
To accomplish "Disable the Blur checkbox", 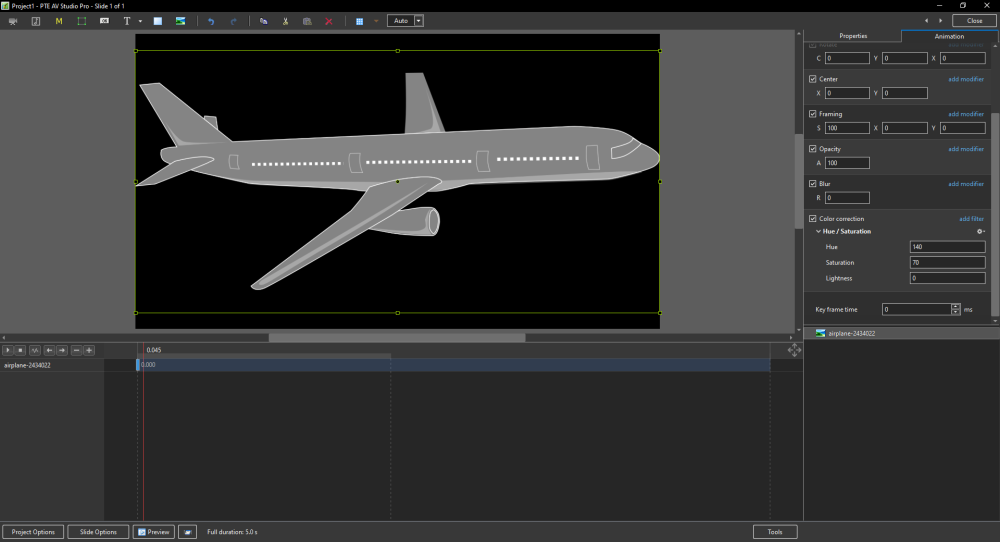I will [x=813, y=184].
